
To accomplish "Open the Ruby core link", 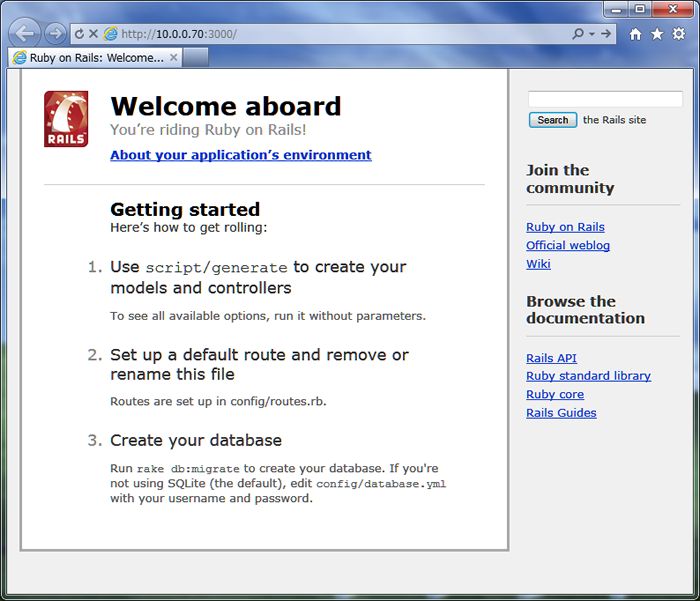I will [x=555, y=394].
